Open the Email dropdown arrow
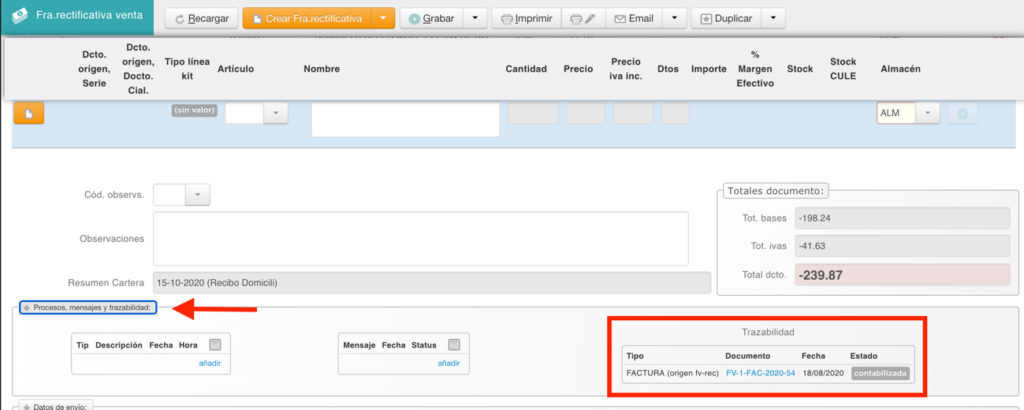 tap(674, 19)
